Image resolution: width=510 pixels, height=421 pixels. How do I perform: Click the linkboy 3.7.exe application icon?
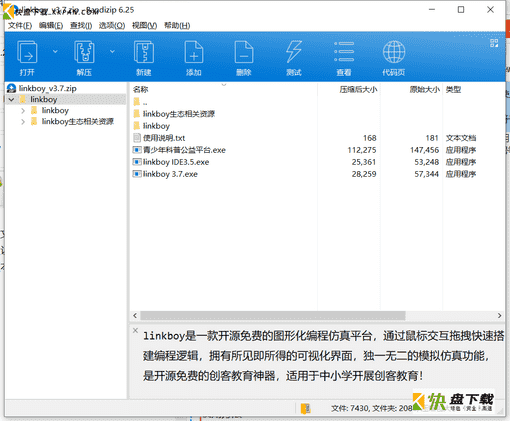[x=137, y=174]
